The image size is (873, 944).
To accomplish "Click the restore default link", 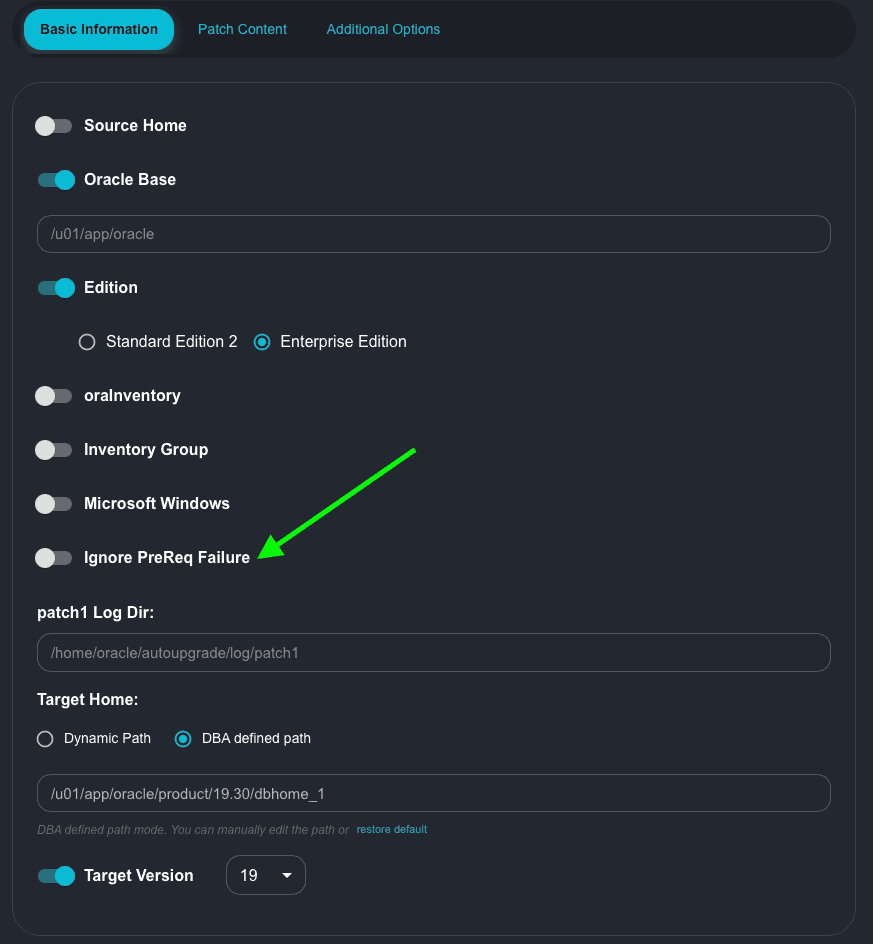I will coord(391,830).
